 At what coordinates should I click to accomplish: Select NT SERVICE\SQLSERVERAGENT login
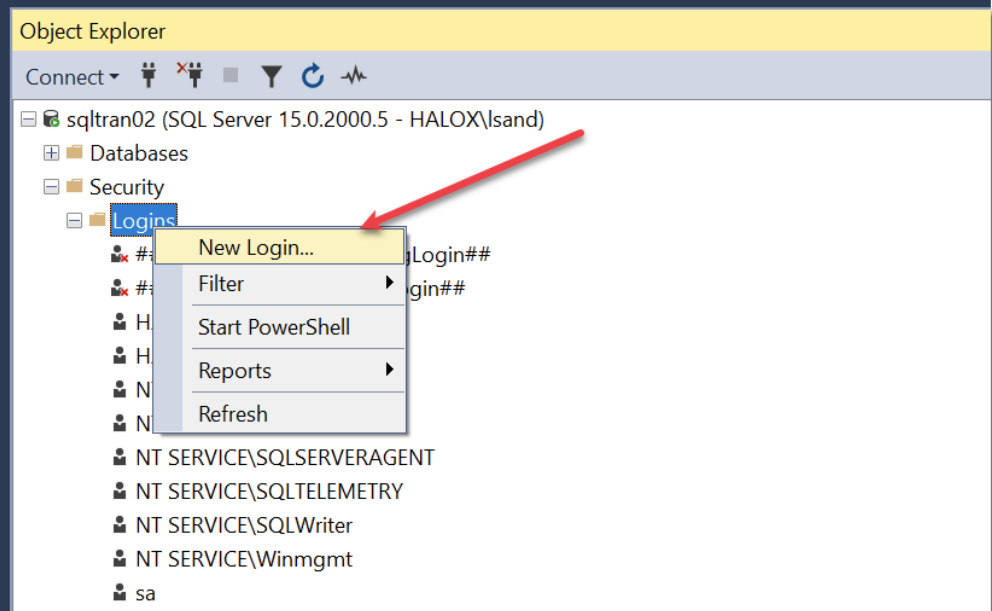click(x=285, y=457)
